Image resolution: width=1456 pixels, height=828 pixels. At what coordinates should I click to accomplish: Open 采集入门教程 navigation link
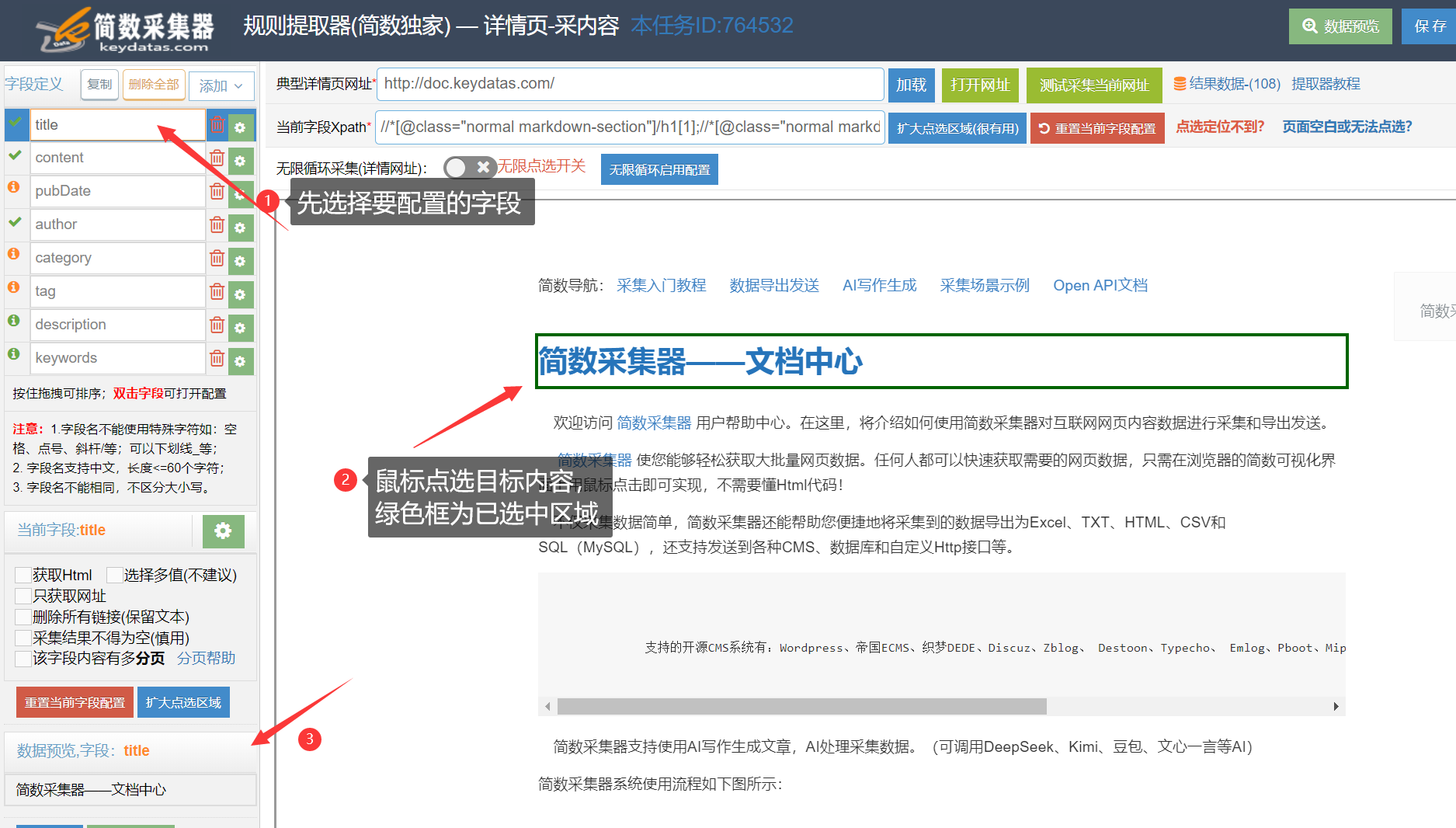[661, 285]
